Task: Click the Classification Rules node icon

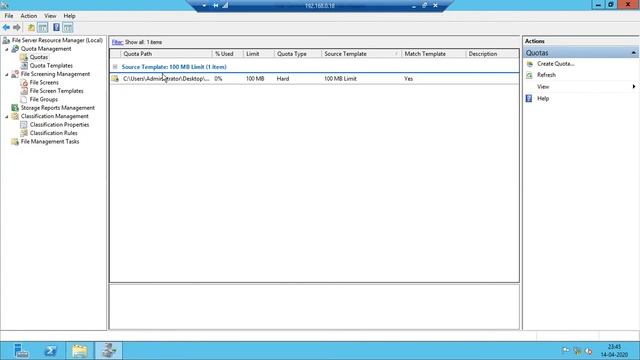Action: point(24,133)
